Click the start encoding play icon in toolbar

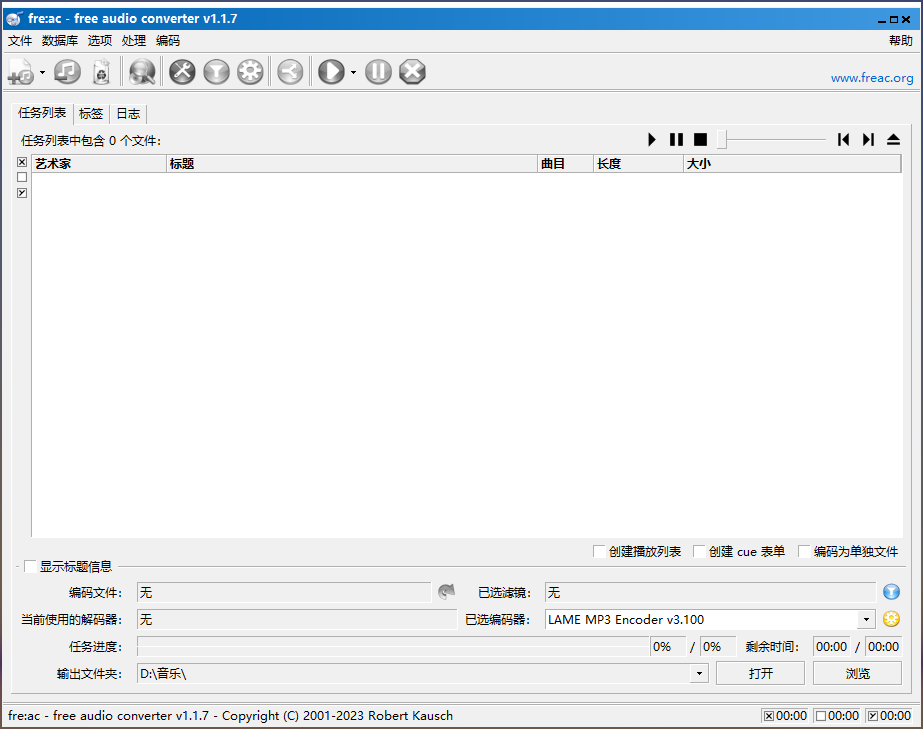[x=330, y=72]
